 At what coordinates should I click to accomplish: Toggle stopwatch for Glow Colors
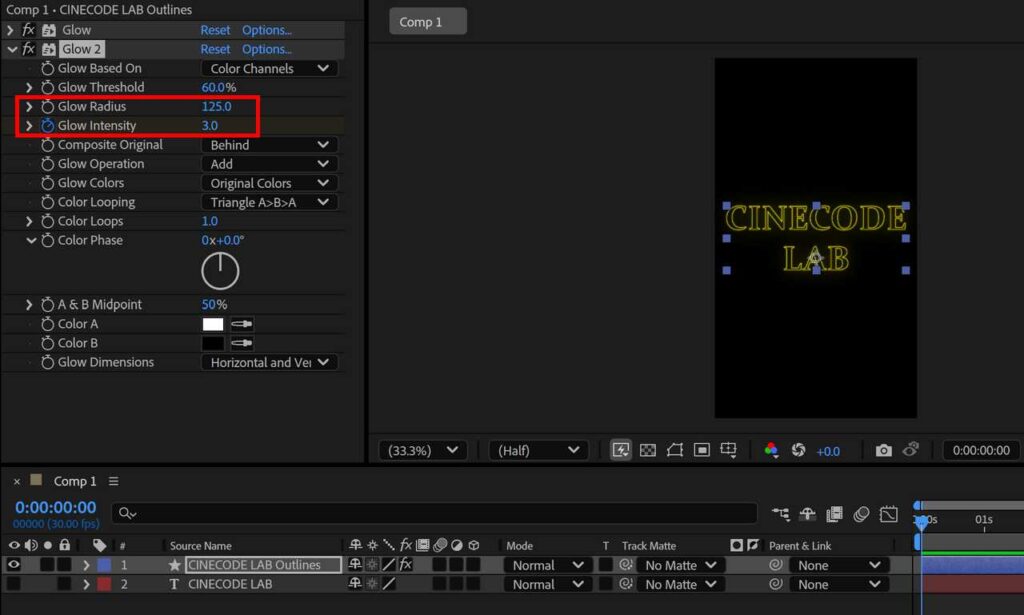click(47, 183)
